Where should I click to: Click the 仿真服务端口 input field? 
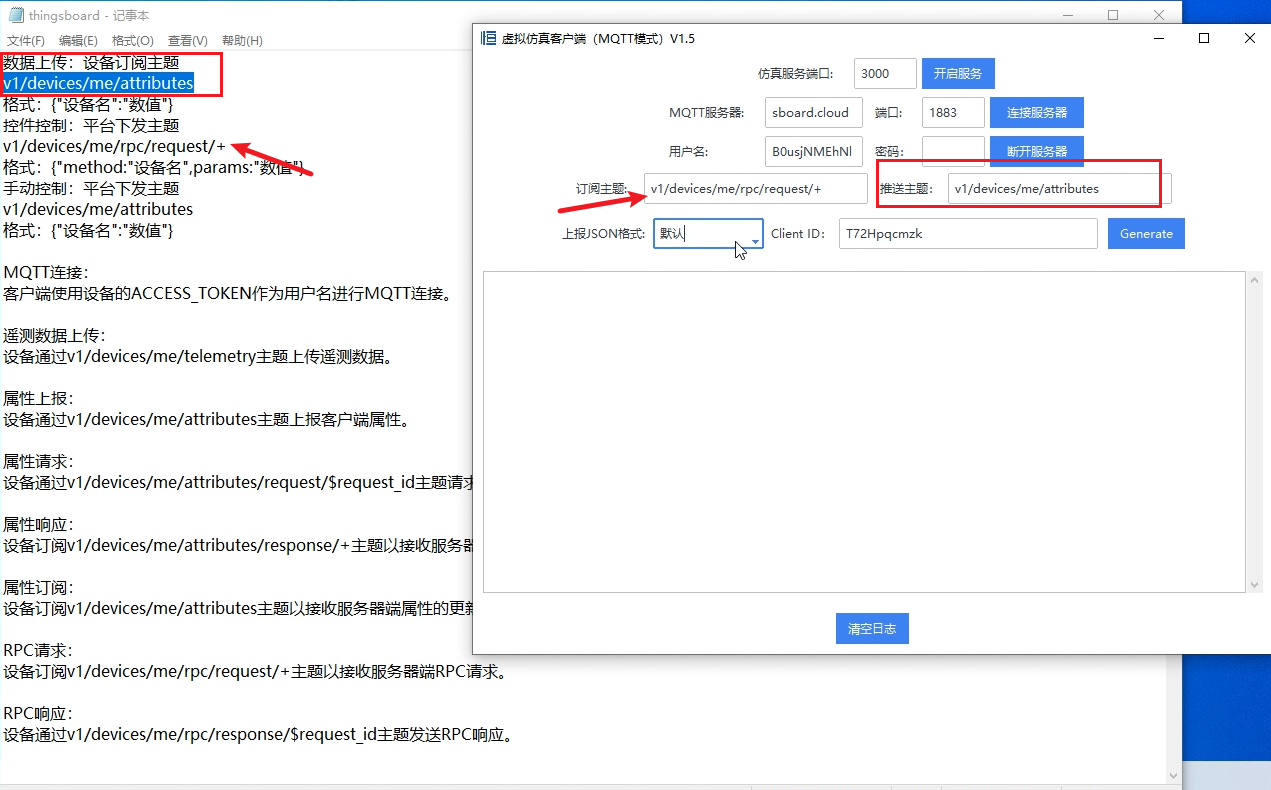pos(885,73)
